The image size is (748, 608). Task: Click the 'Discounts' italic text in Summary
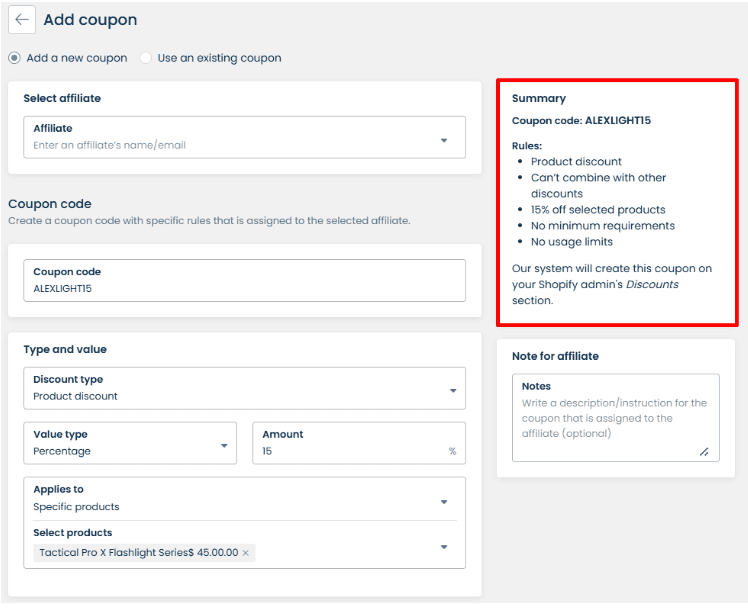(653, 284)
